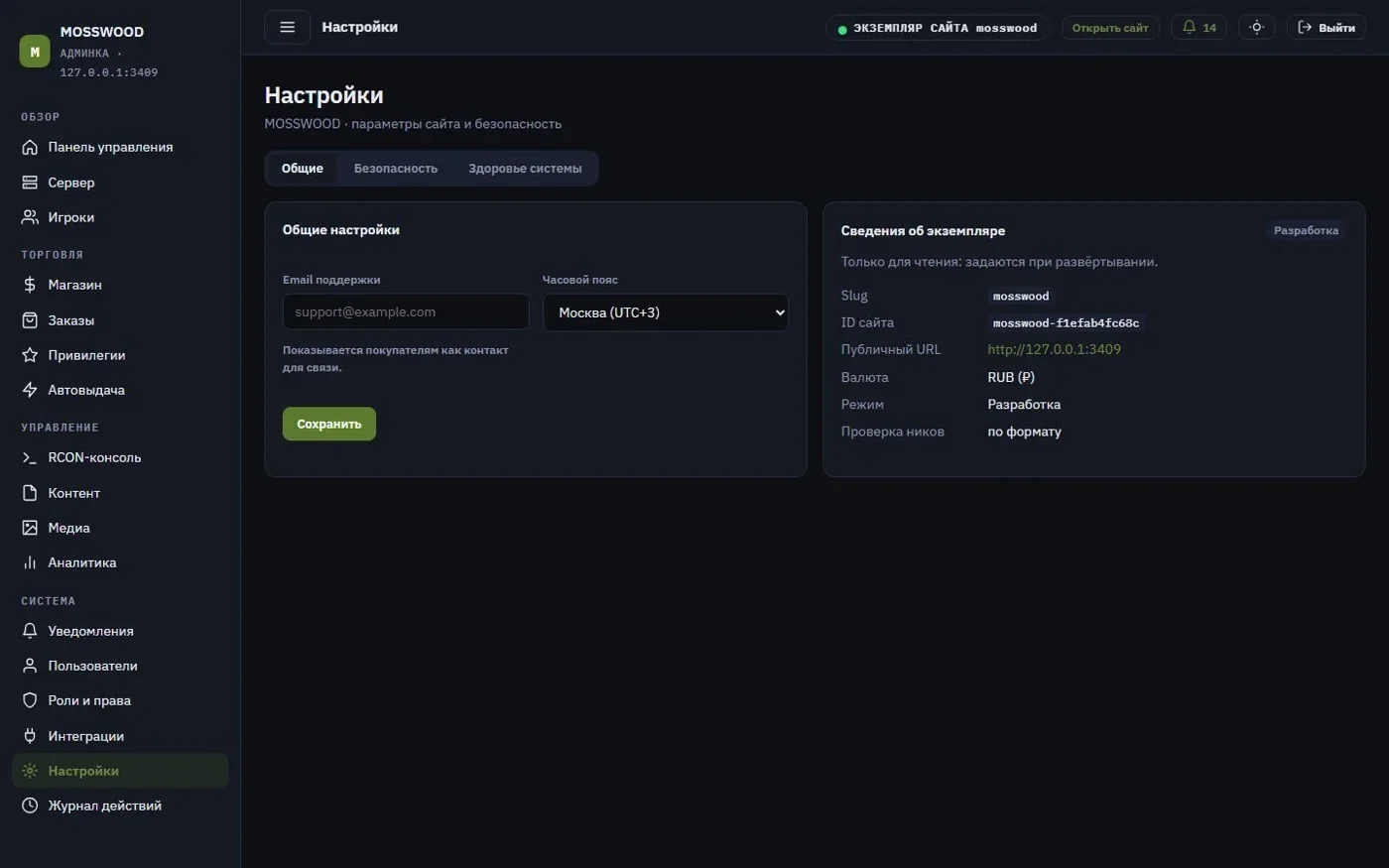Click the Открыть сайт button
The height and width of the screenshot is (868, 1389).
(x=1110, y=28)
